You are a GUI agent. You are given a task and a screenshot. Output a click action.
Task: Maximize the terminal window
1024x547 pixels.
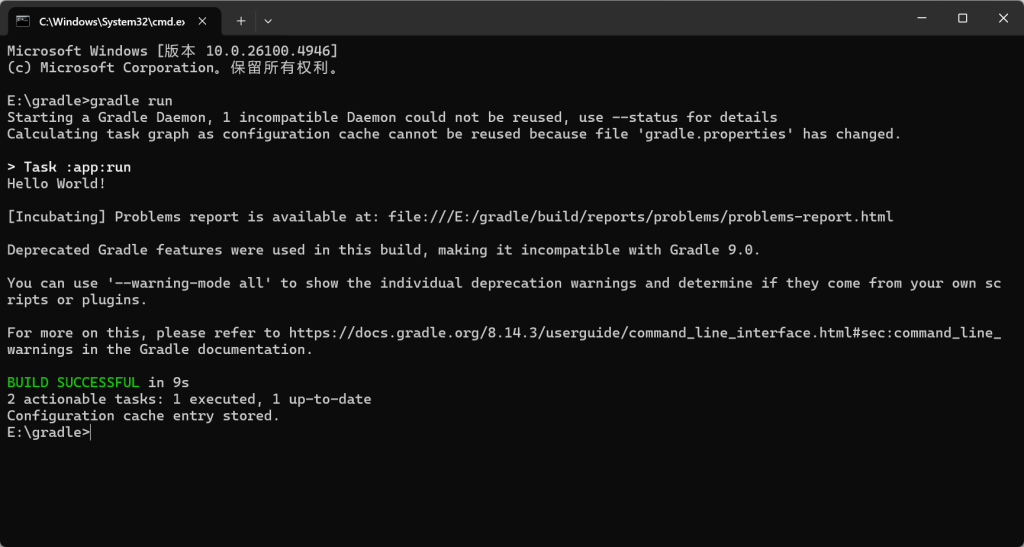[x=962, y=18]
